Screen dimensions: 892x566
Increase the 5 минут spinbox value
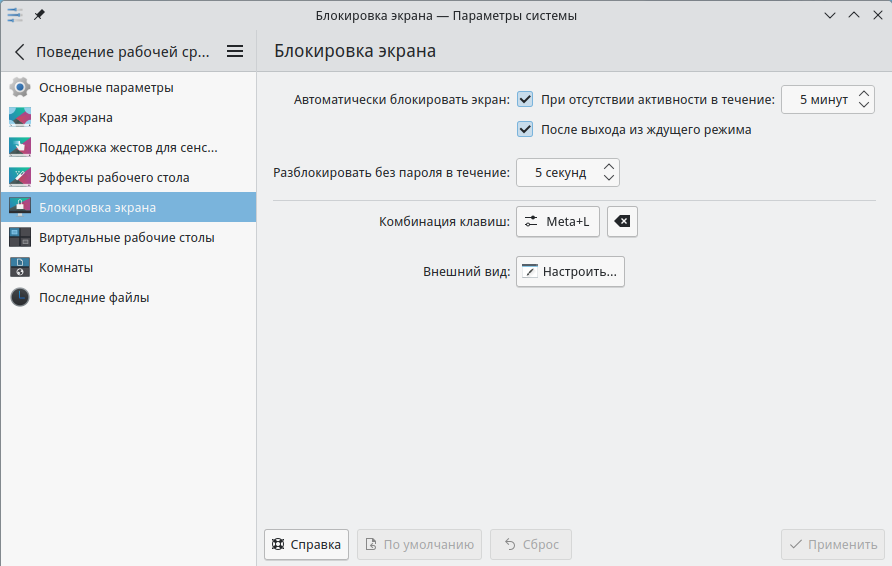[865, 93]
